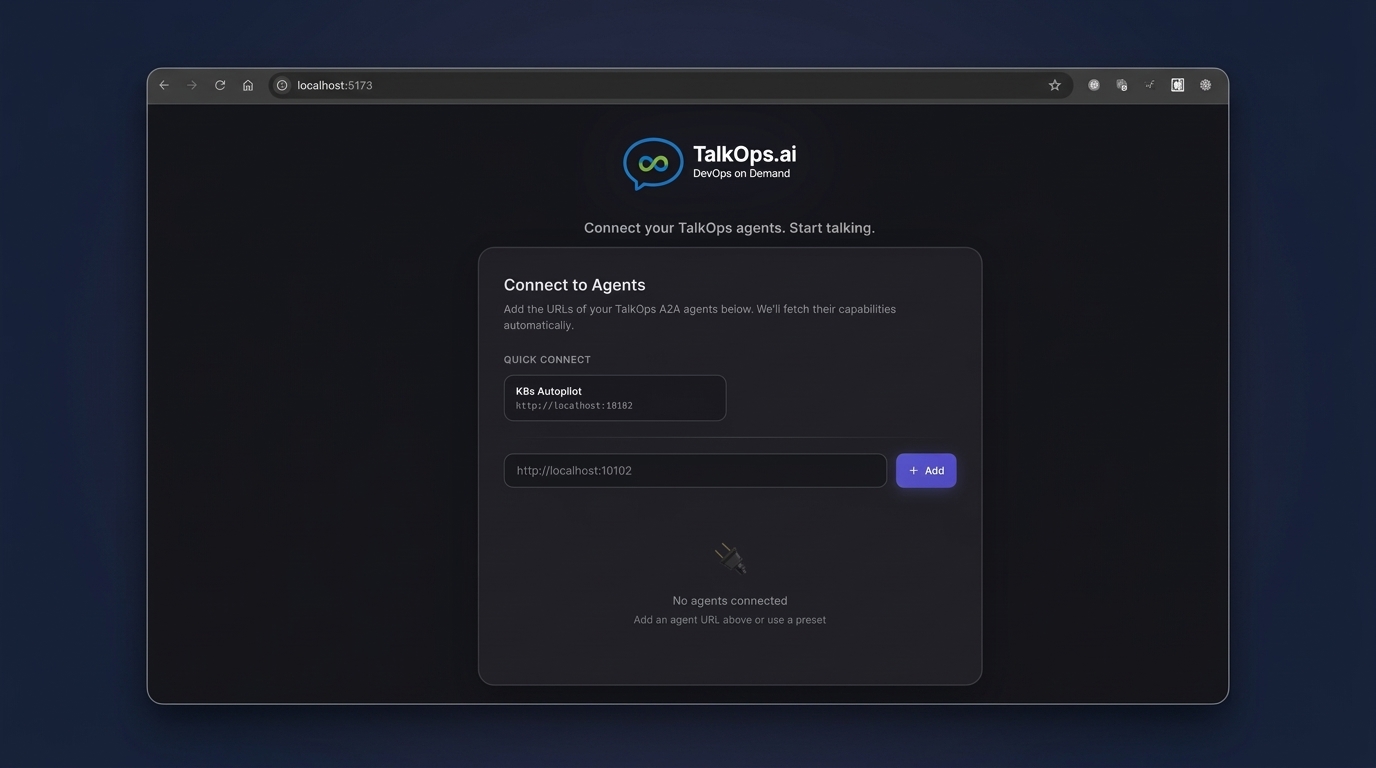Screen dimensions: 1376x768
Task: Click the extension icon with a small badge
Action: (1122, 85)
